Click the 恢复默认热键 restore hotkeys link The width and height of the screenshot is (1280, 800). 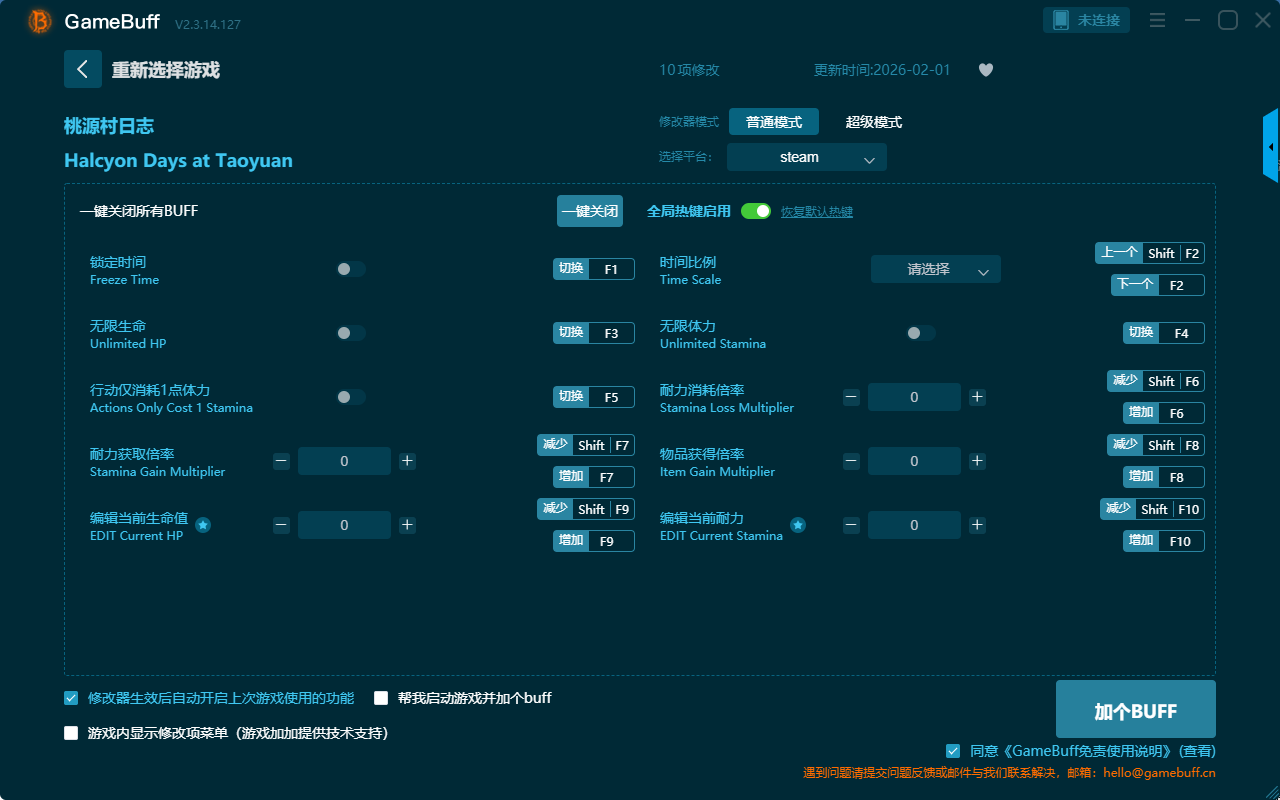[816, 212]
